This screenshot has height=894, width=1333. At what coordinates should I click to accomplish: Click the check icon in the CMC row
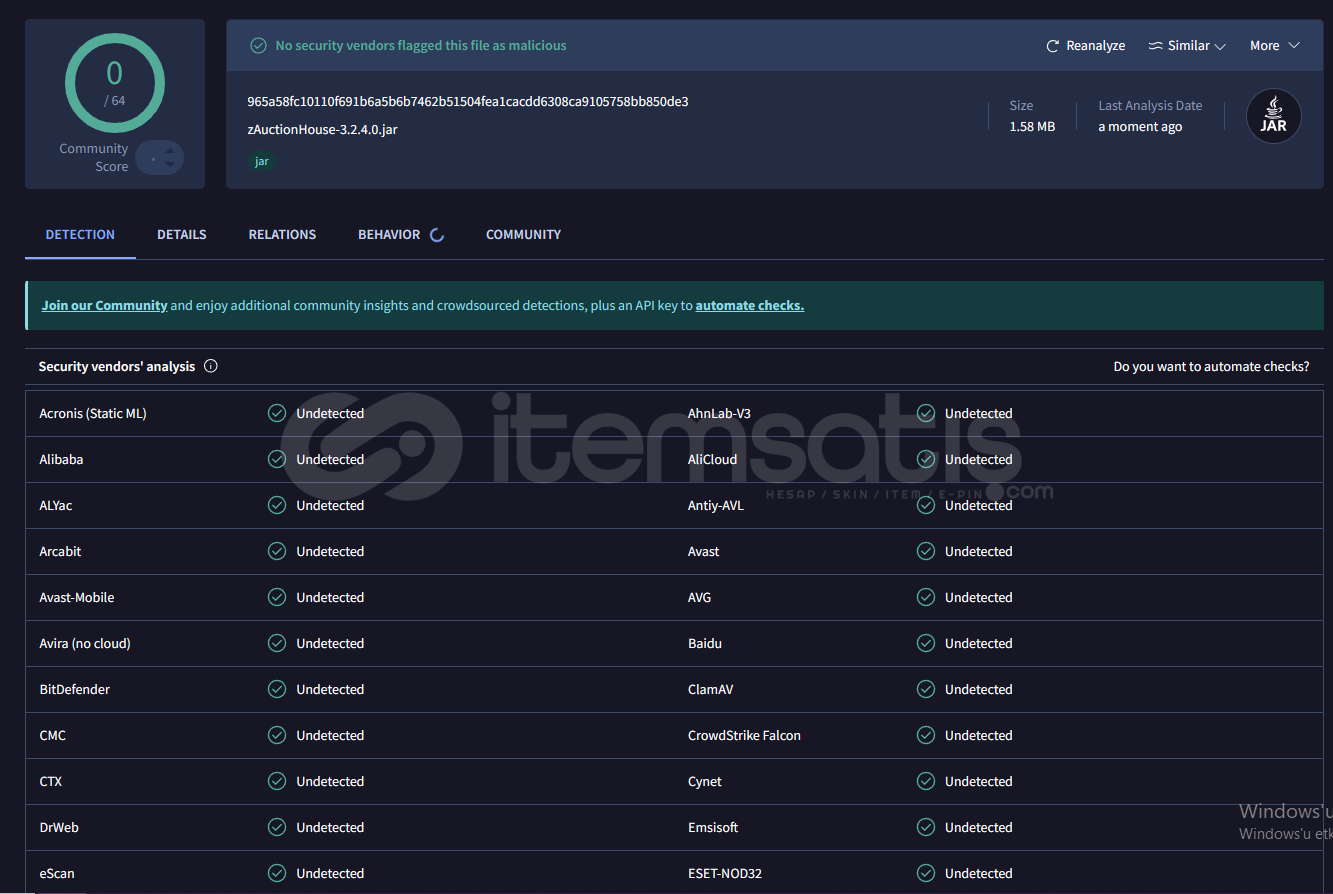[277, 735]
